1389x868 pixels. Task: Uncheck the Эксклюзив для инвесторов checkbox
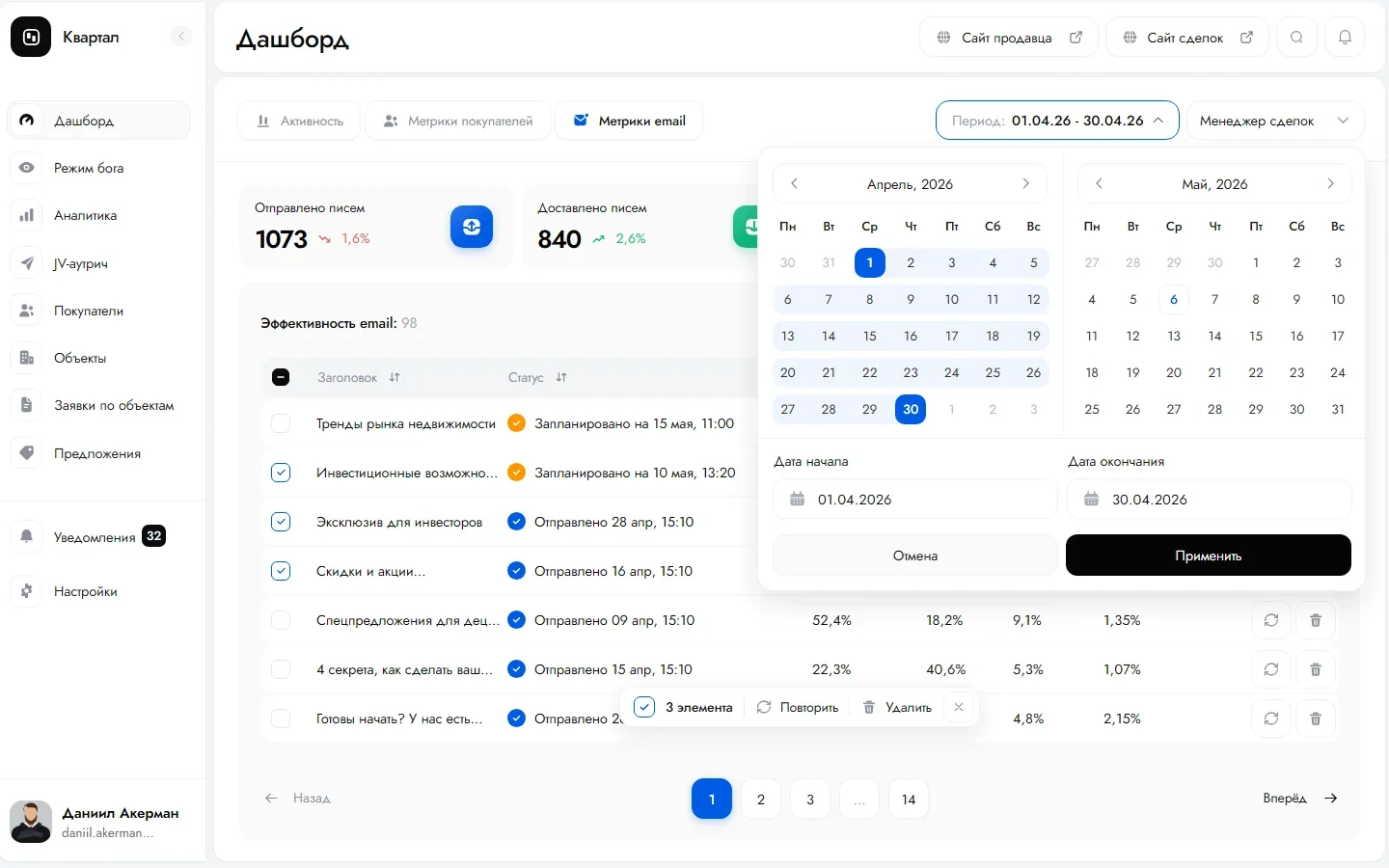pyautogui.click(x=281, y=522)
